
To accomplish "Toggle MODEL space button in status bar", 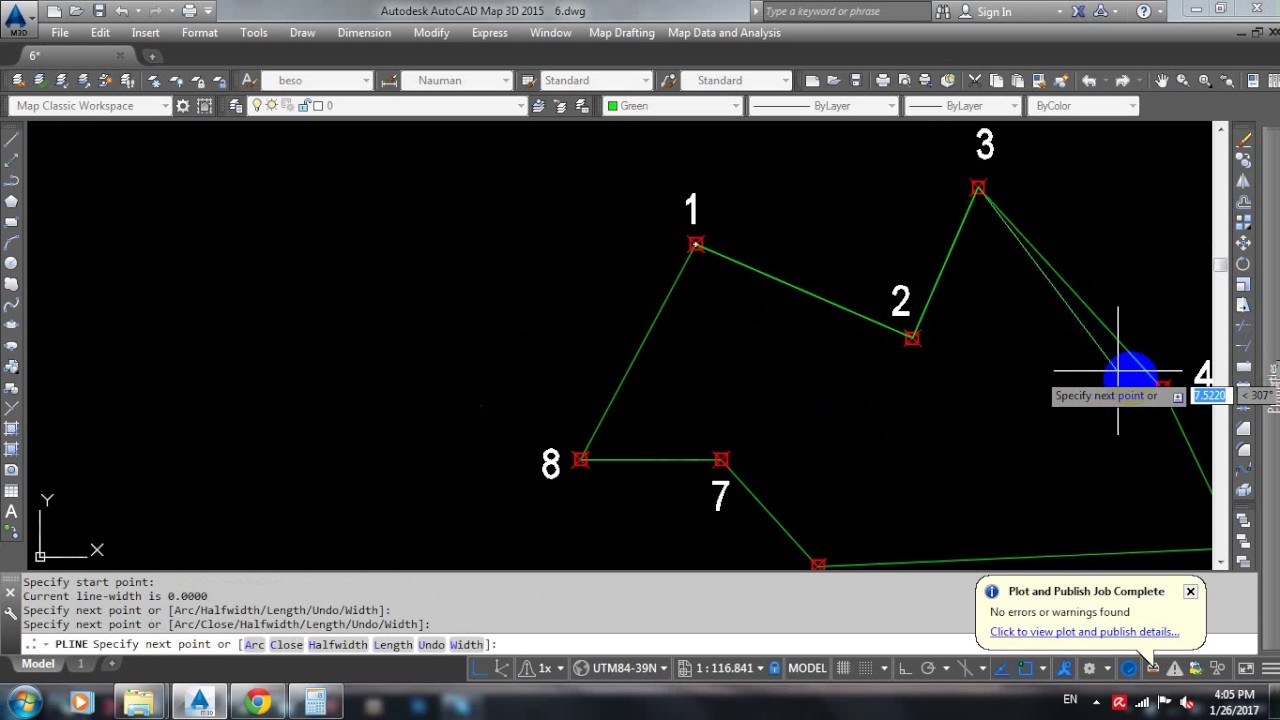I will pos(808,668).
